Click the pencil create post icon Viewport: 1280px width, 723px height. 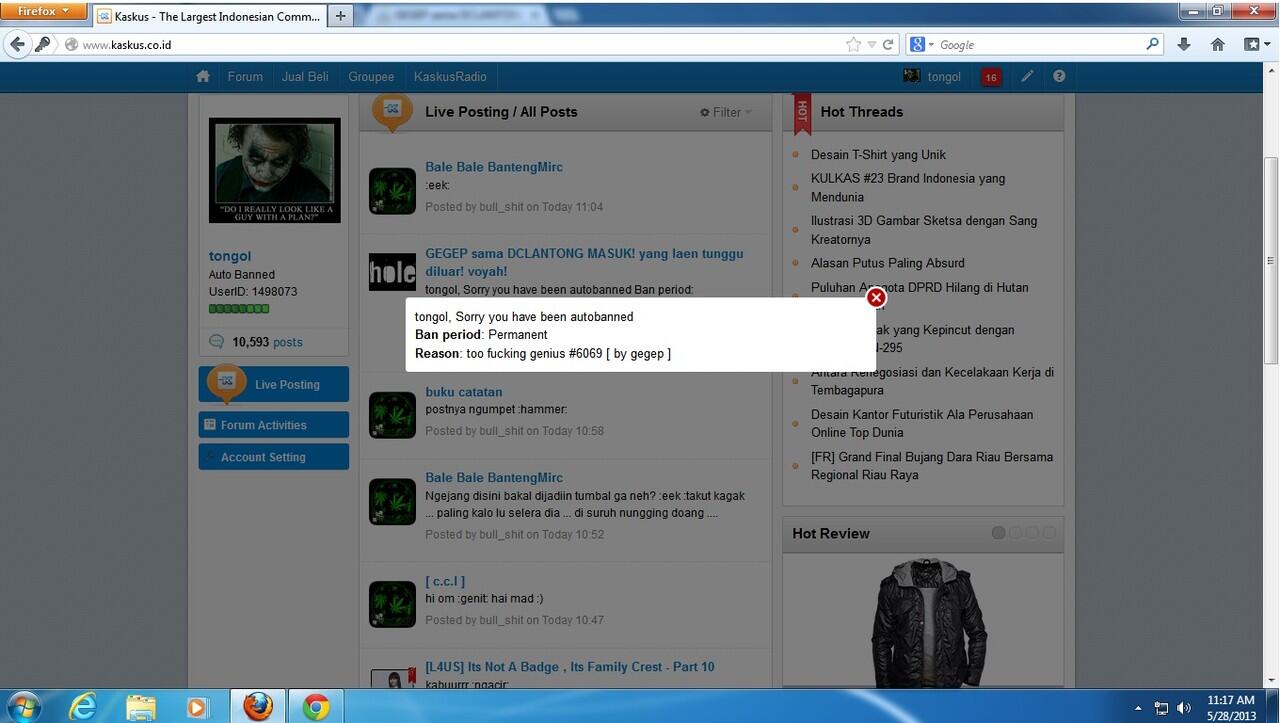pos(1027,76)
